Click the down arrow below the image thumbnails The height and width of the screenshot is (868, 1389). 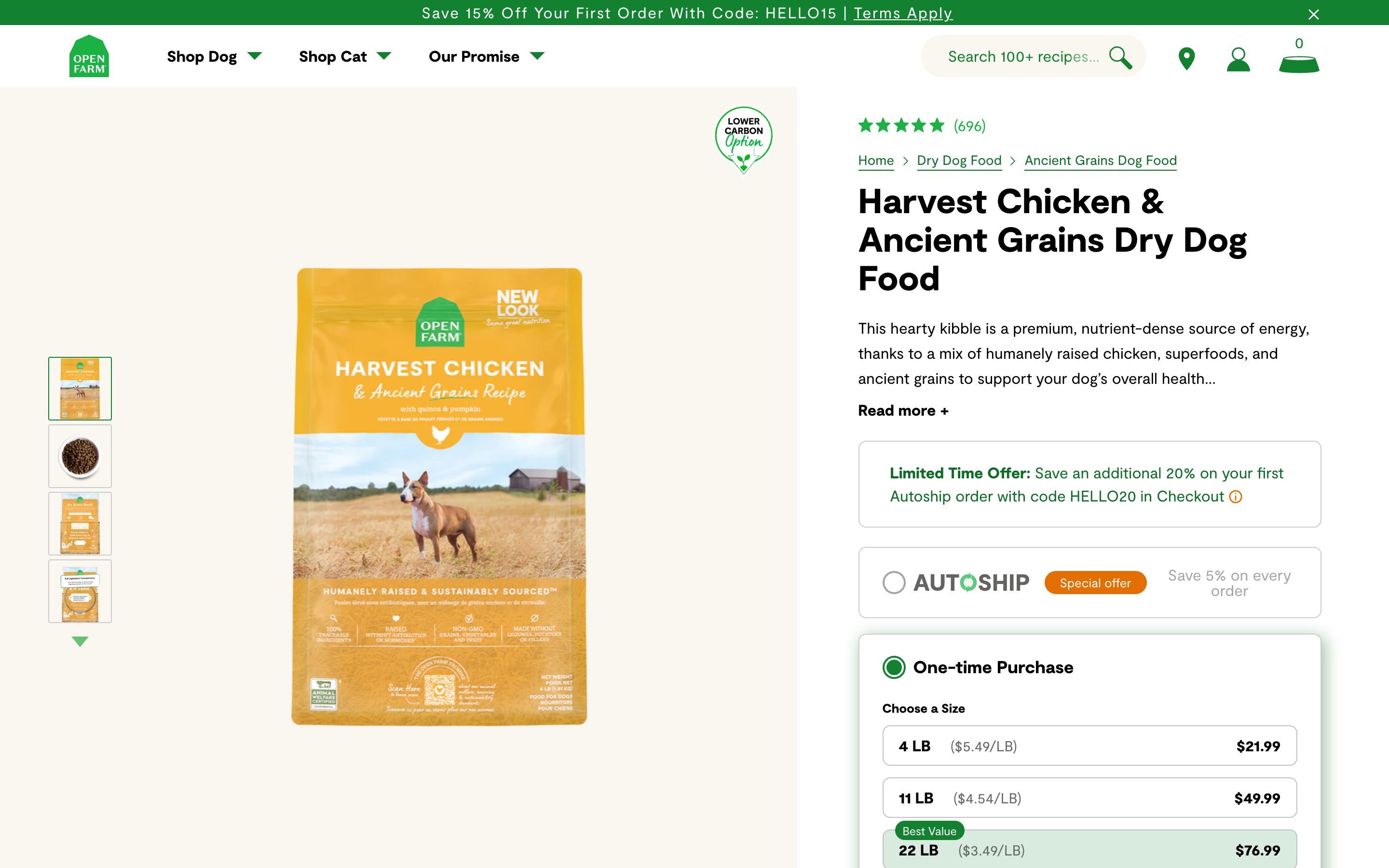click(80, 642)
